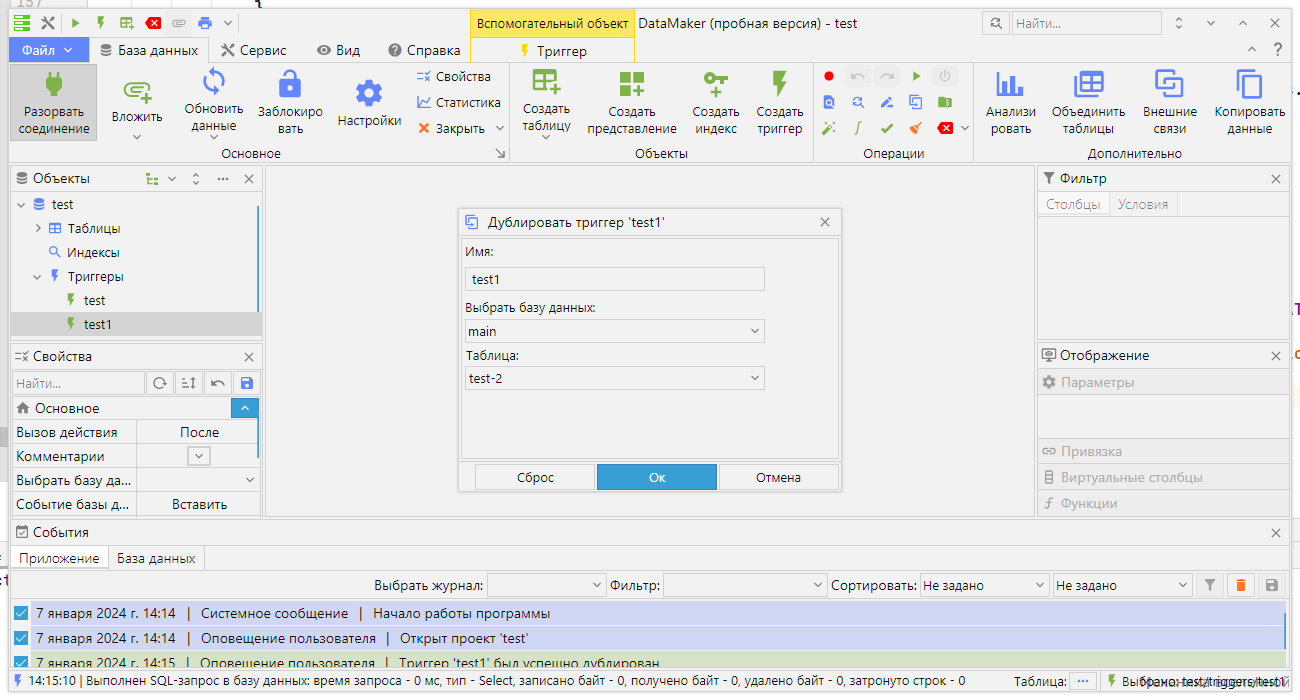Screen dimensions: 1300x700
Task: Click the Вложить attach icon
Action: click(137, 91)
